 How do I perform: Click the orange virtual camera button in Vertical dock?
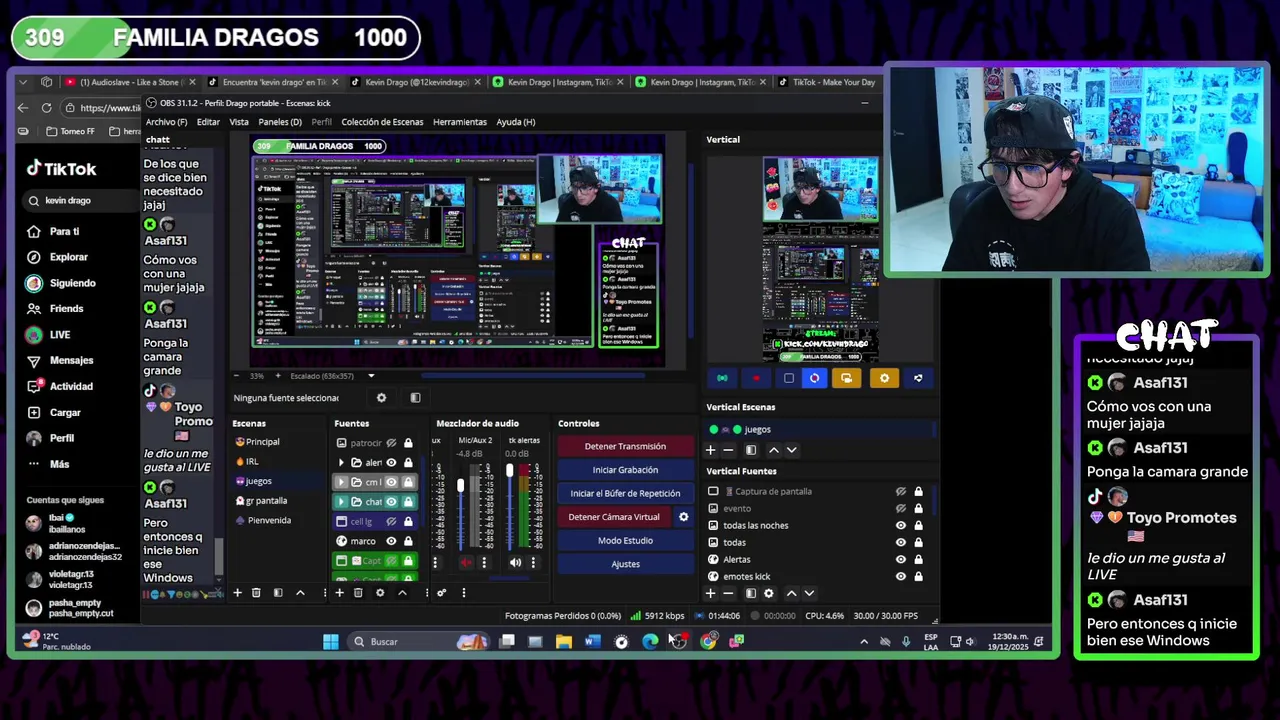[x=846, y=378]
